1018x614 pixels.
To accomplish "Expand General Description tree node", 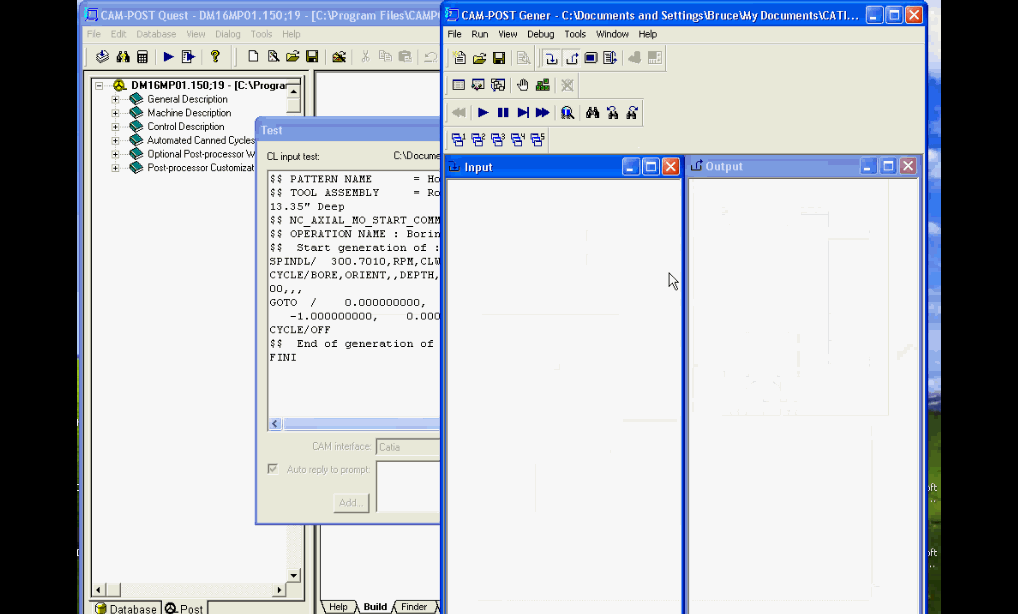I will pyautogui.click(x=115, y=99).
